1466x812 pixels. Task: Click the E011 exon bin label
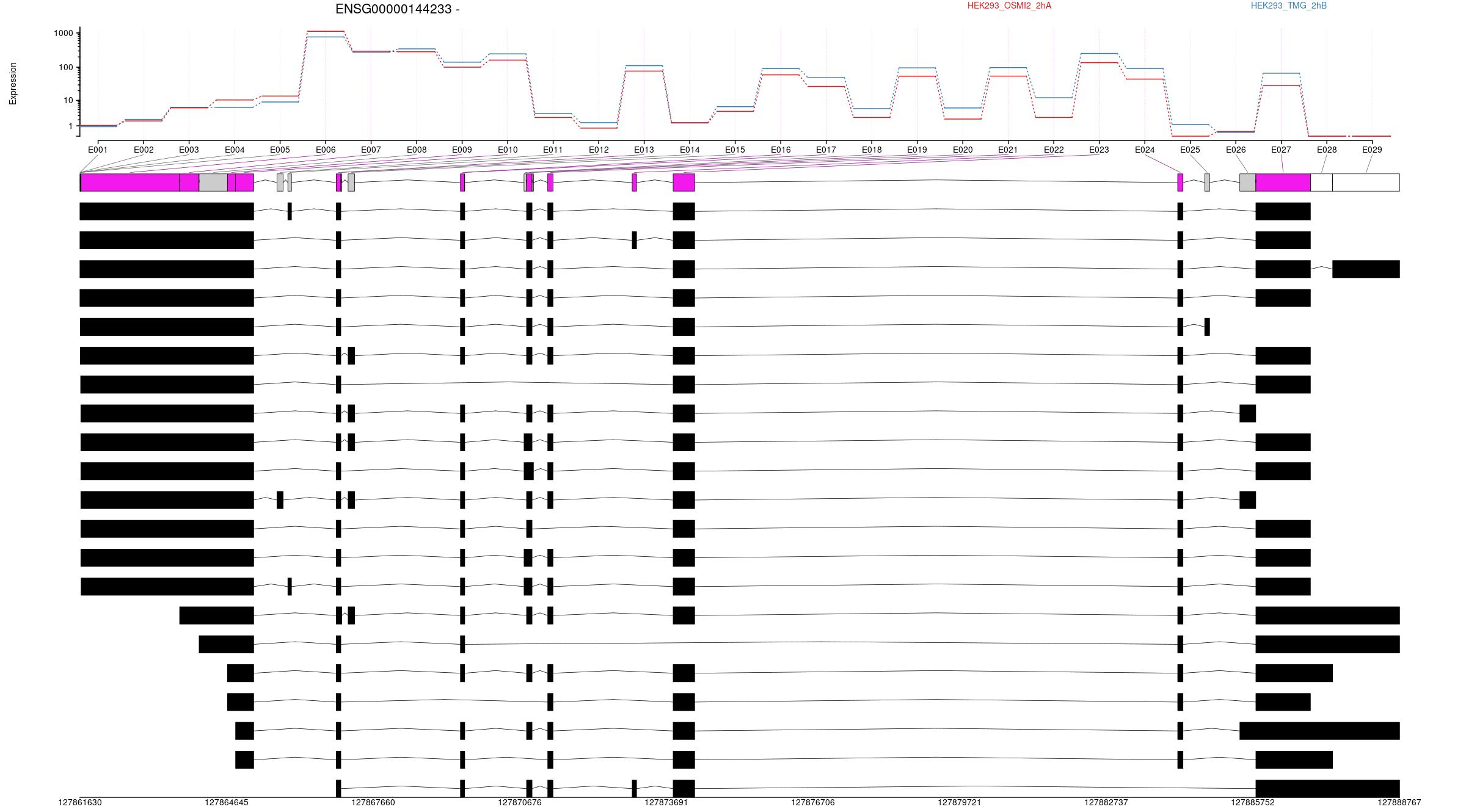click(x=553, y=150)
